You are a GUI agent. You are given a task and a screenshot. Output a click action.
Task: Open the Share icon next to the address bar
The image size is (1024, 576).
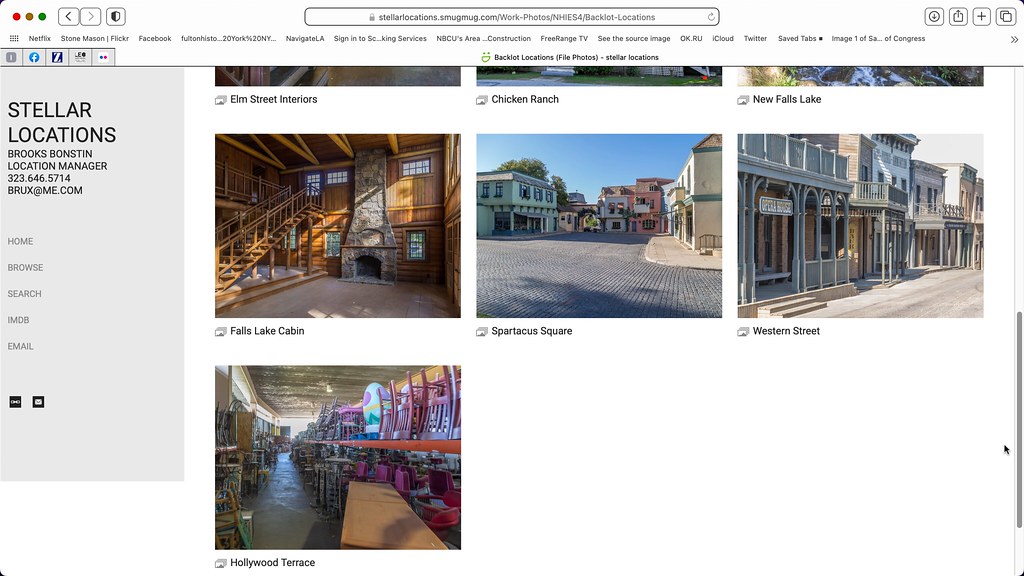tap(957, 16)
